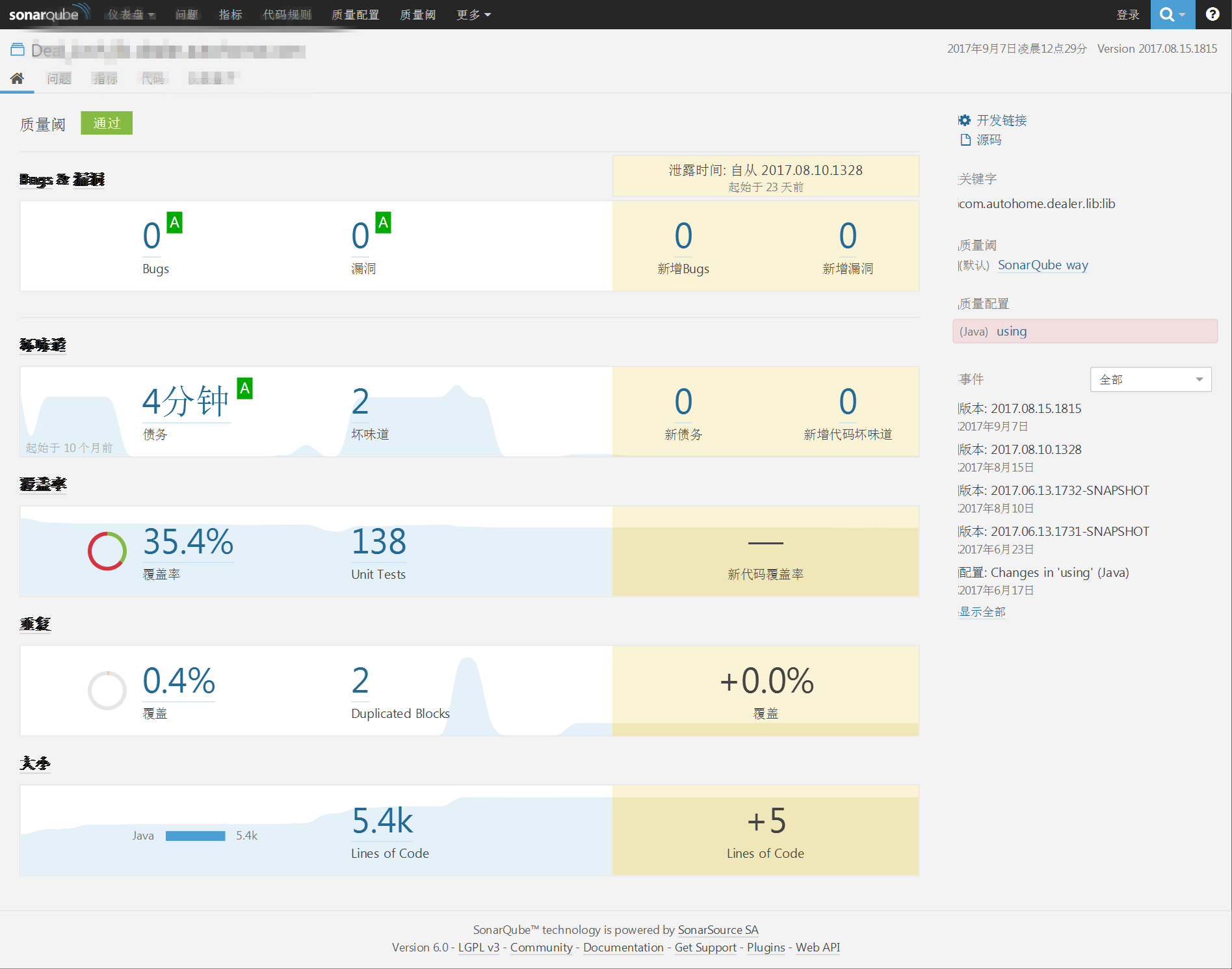This screenshot has width=1232, height=969.
Task: Expand the 更多 menu
Action: 473,14
